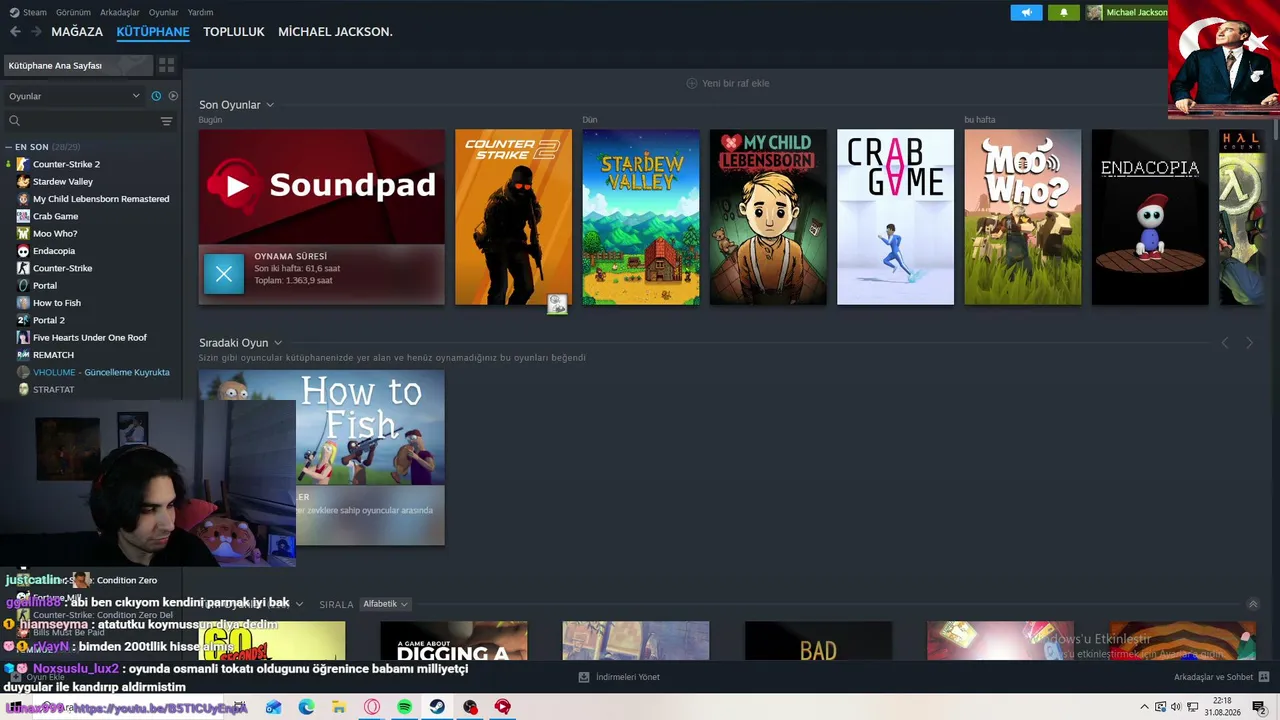Click the Kütüphane Ana Sayfası button
This screenshot has height=720, width=1280.
pyautogui.click(x=78, y=65)
